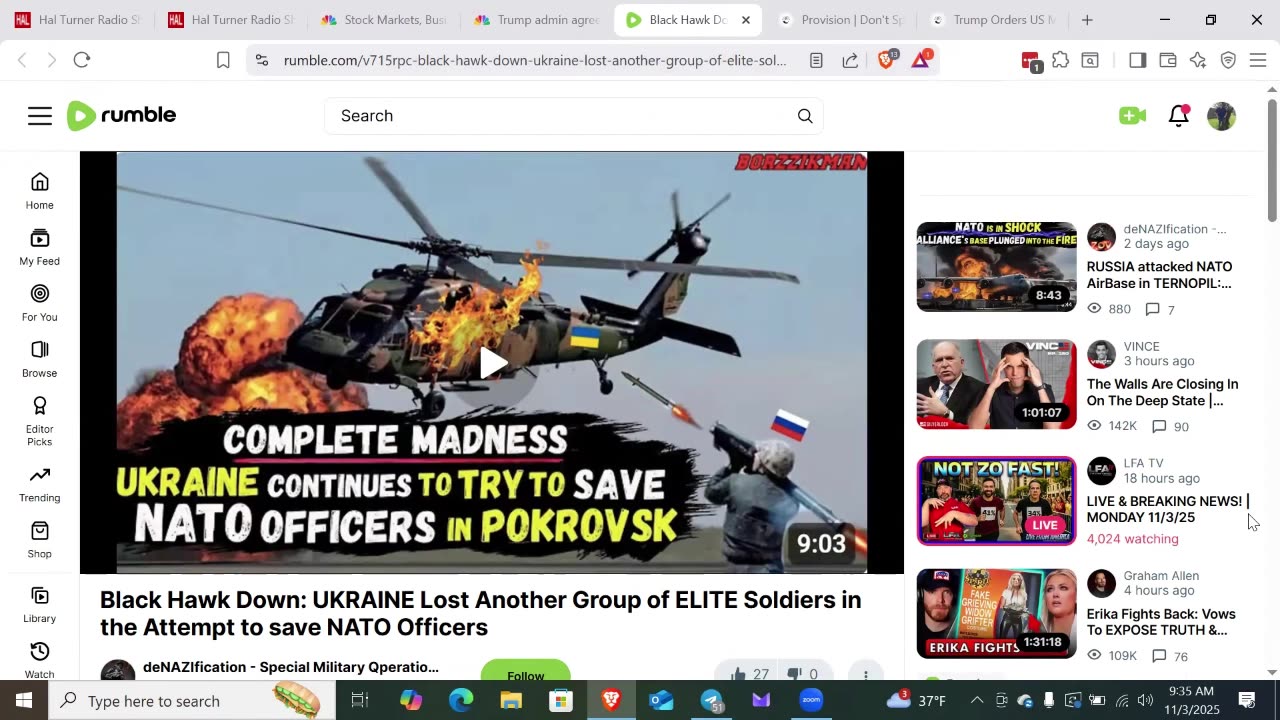
Task: Open the Rumble hamburger menu
Action: 40,116
